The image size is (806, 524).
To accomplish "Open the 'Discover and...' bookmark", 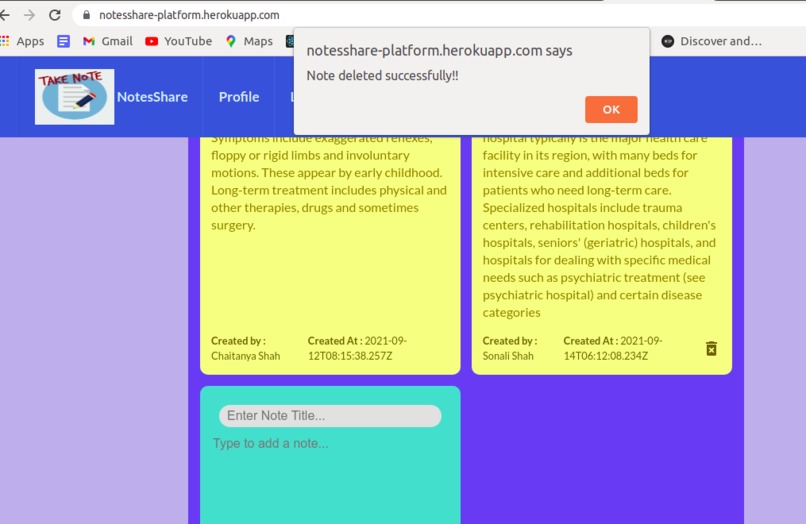I will (x=711, y=41).
